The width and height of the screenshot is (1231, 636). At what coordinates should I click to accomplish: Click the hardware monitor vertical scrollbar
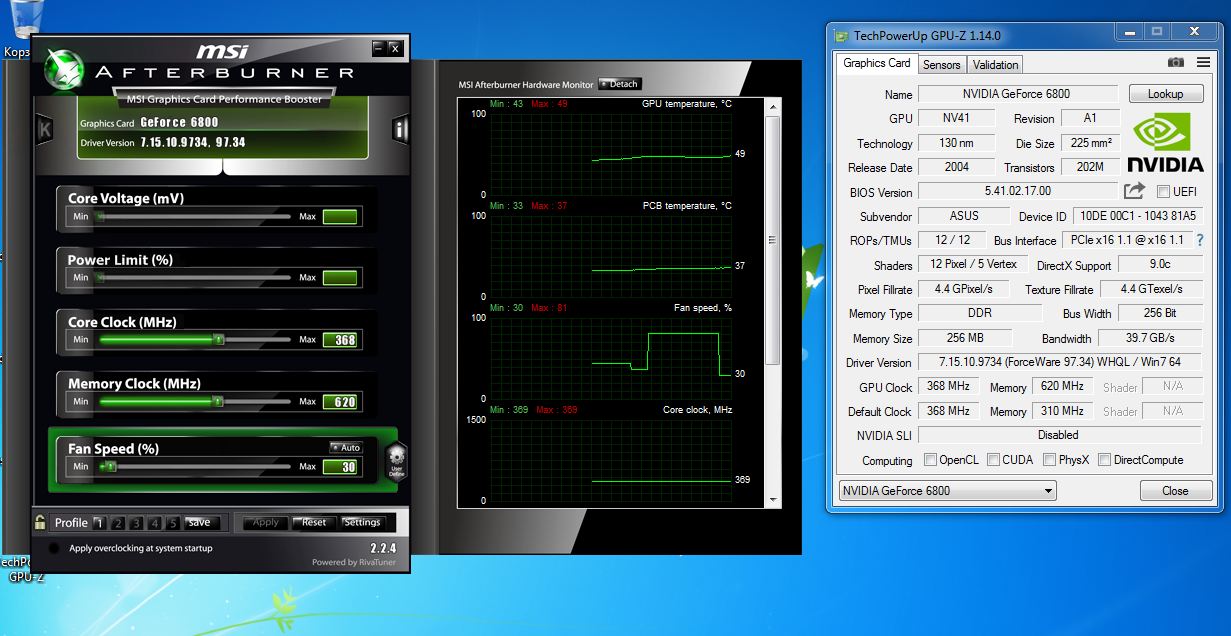772,240
